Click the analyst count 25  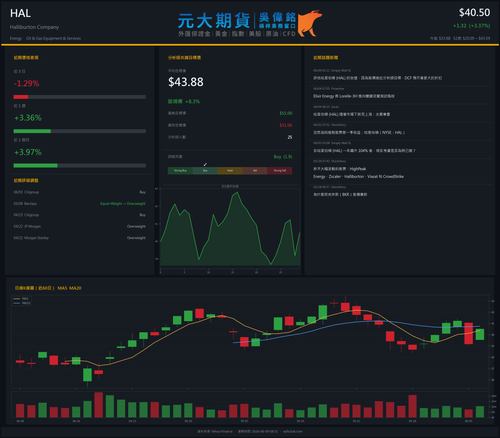[290, 137]
